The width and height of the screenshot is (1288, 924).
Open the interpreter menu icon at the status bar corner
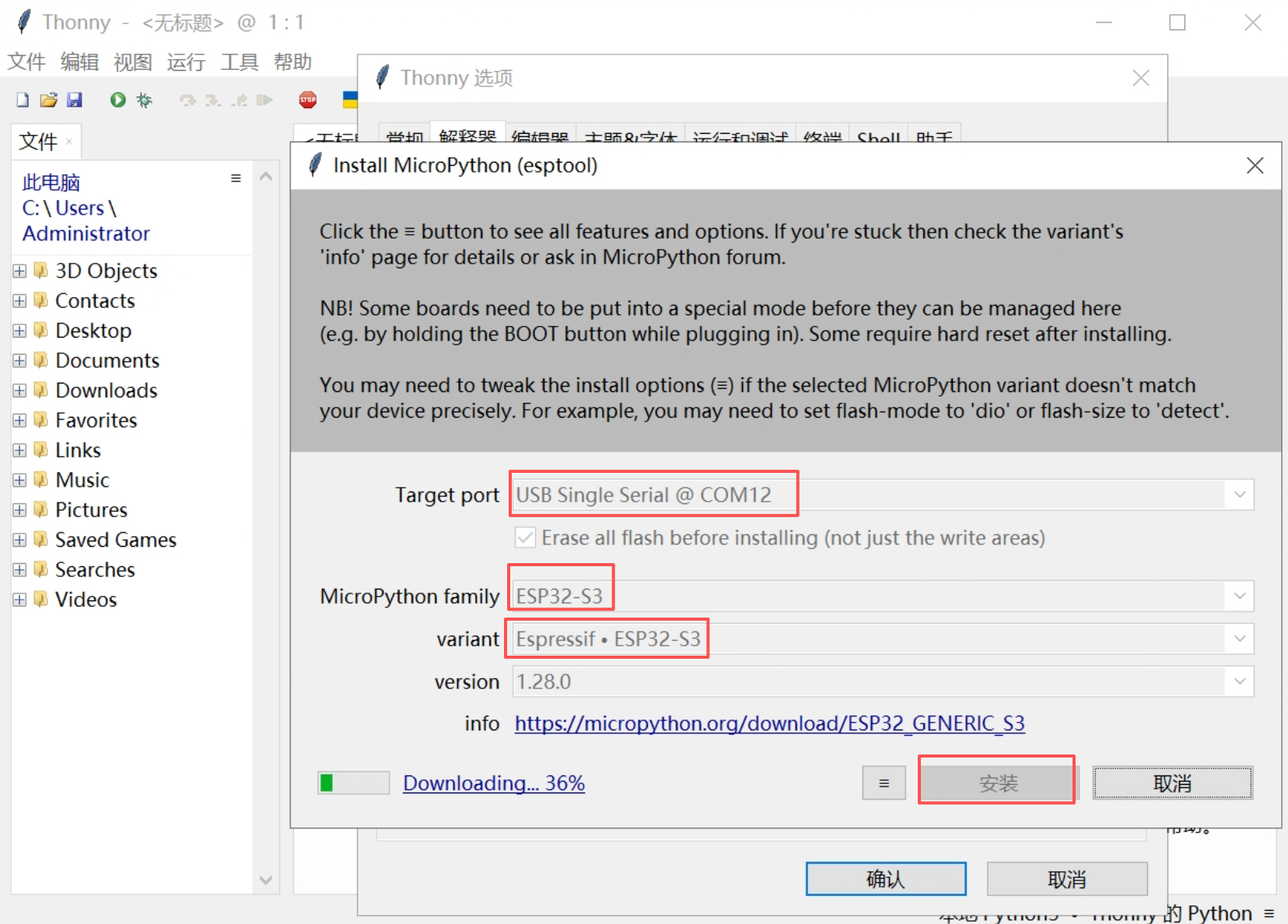tap(1269, 913)
